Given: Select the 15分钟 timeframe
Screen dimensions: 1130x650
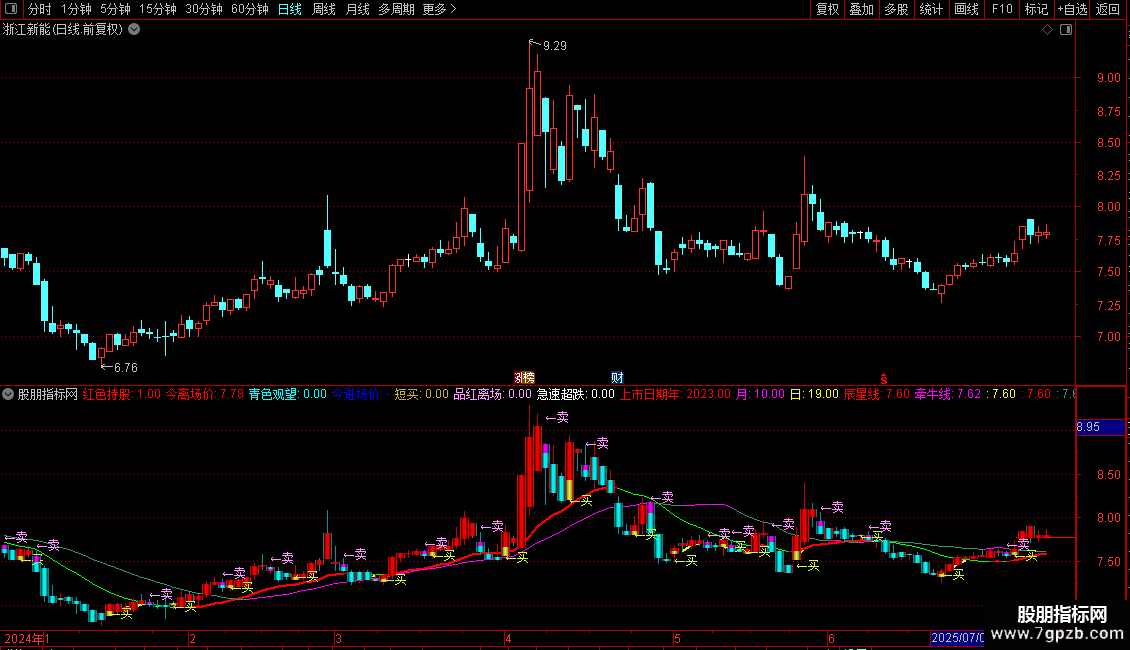Looking at the screenshot, I should (158, 9).
